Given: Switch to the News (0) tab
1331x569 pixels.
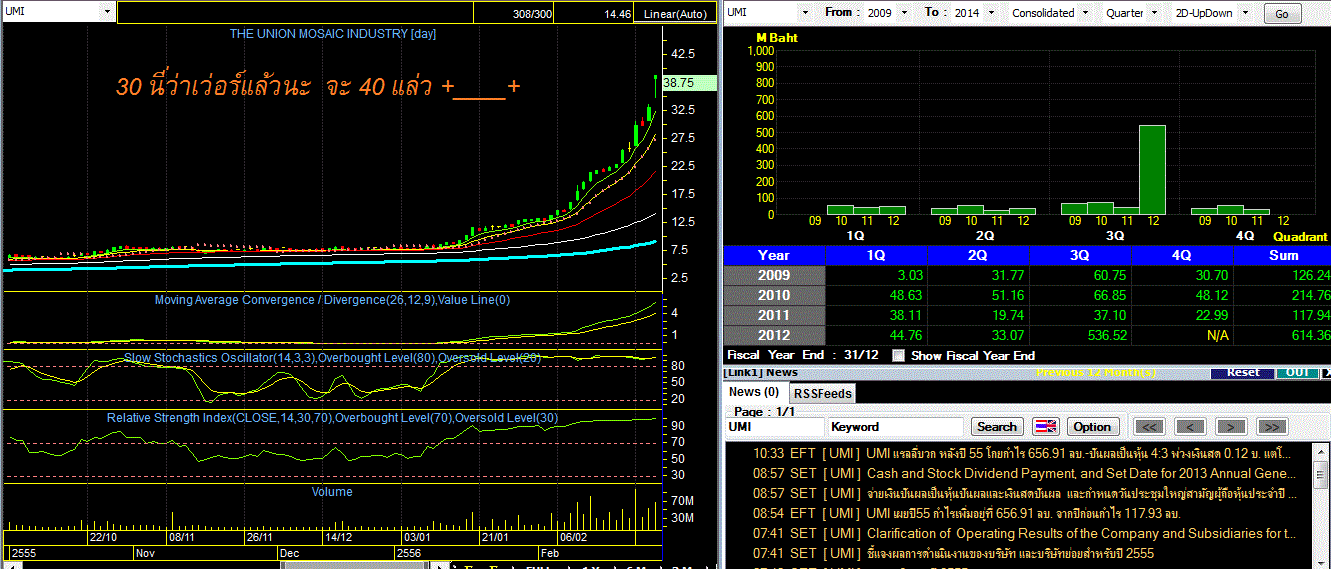Looking at the screenshot, I should tap(755, 392).
